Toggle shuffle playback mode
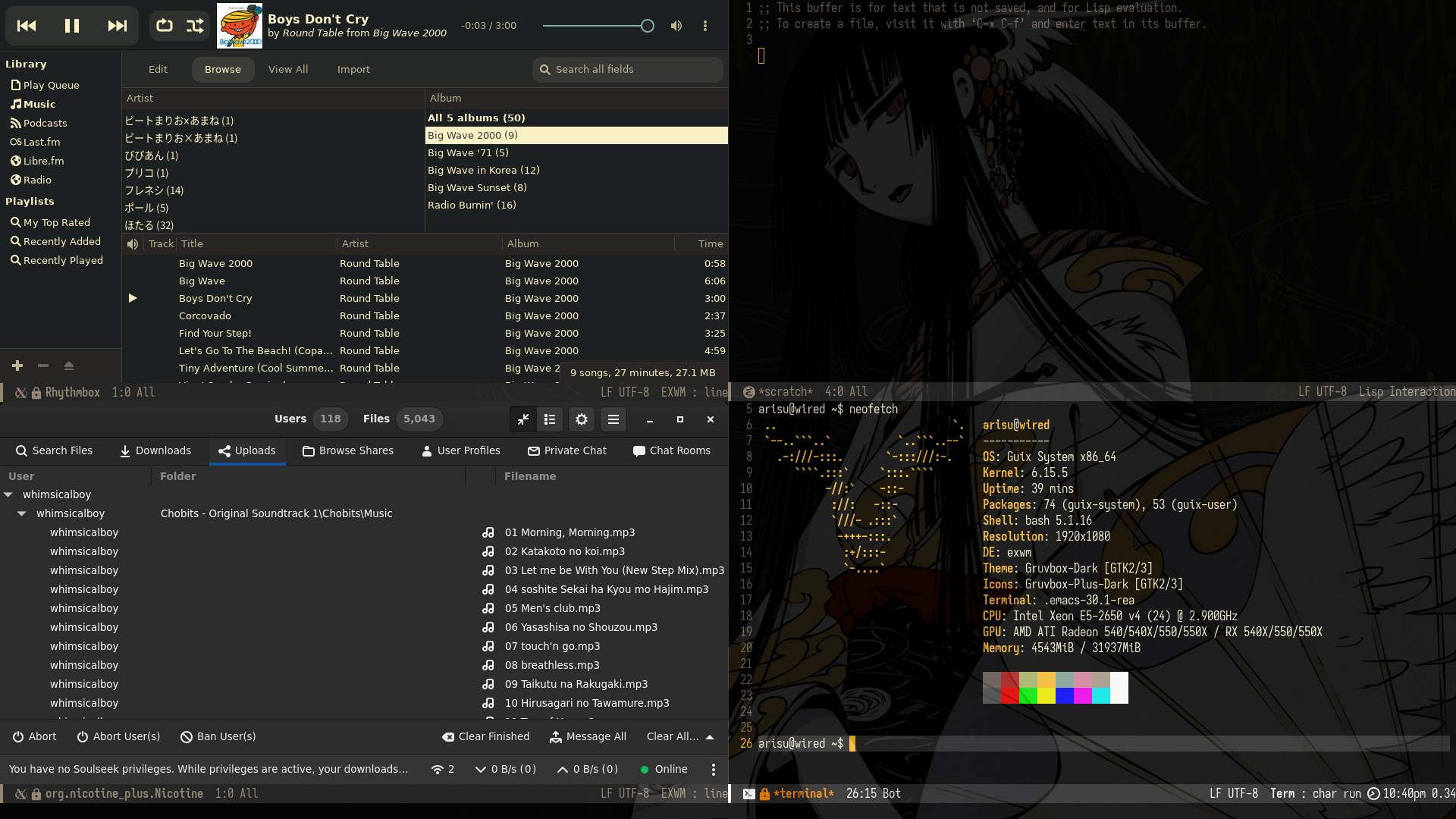 (195, 26)
